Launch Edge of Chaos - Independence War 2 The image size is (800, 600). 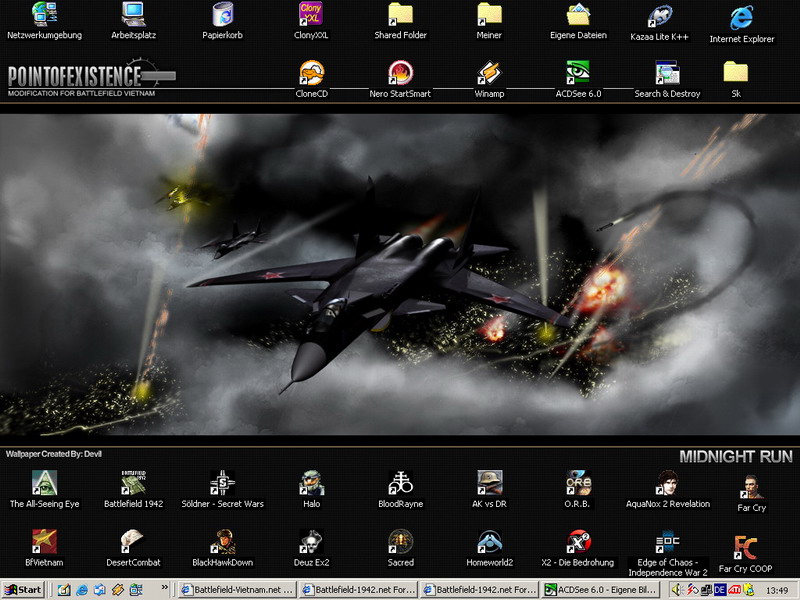[x=667, y=554]
